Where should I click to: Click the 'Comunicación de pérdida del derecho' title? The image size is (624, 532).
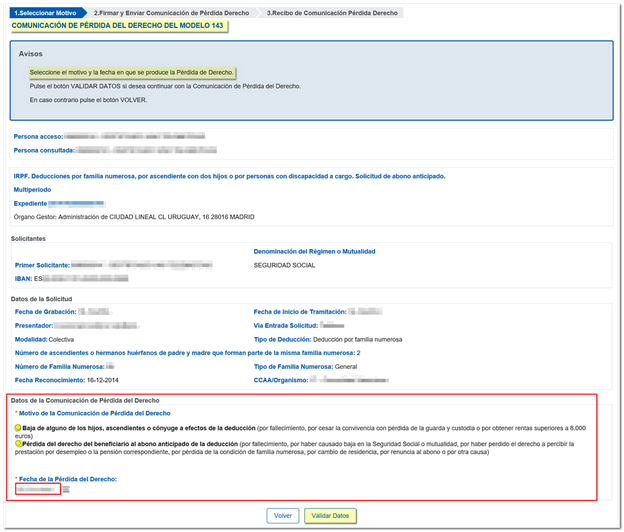click(119, 25)
